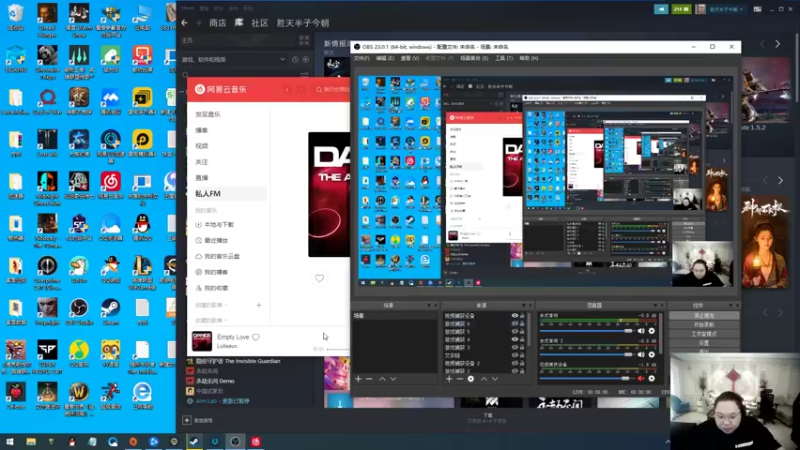800x450 pixels.
Task: Click NetEase search field in header
Action: [333, 89]
